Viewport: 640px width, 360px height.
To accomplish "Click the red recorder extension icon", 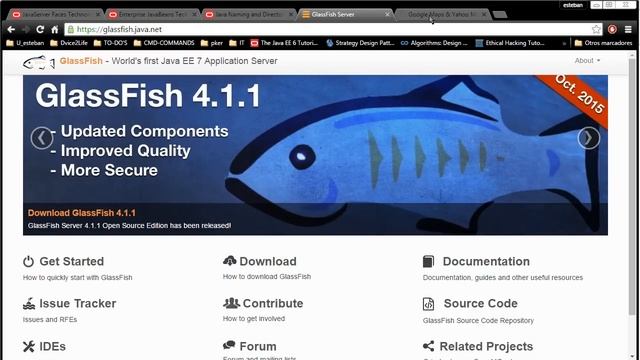I will click(x=612, y=29).
